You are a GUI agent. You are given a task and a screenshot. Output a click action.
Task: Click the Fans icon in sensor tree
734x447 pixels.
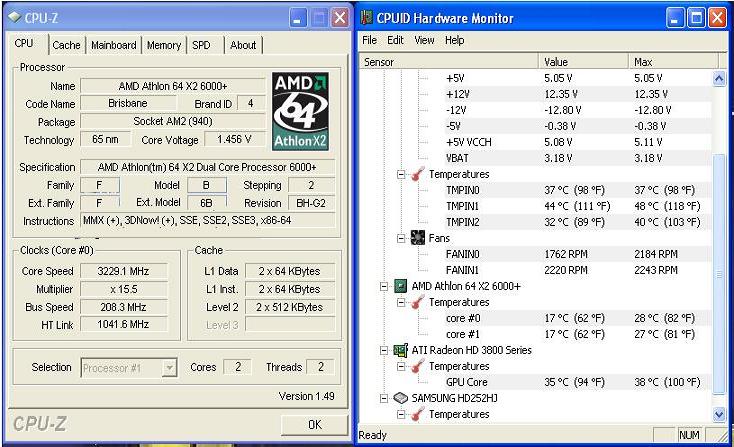tap(418, 238)
